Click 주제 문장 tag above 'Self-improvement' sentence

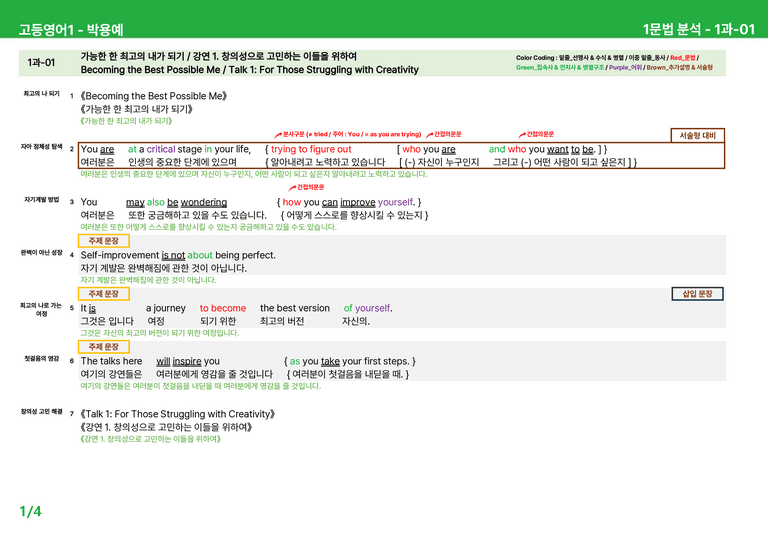coord(104,241)
